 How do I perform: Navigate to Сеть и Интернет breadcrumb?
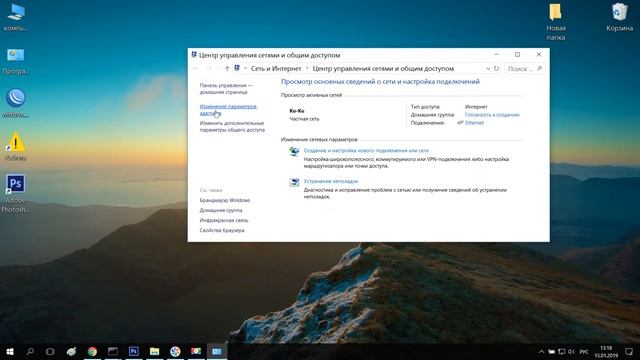[276, 69]
